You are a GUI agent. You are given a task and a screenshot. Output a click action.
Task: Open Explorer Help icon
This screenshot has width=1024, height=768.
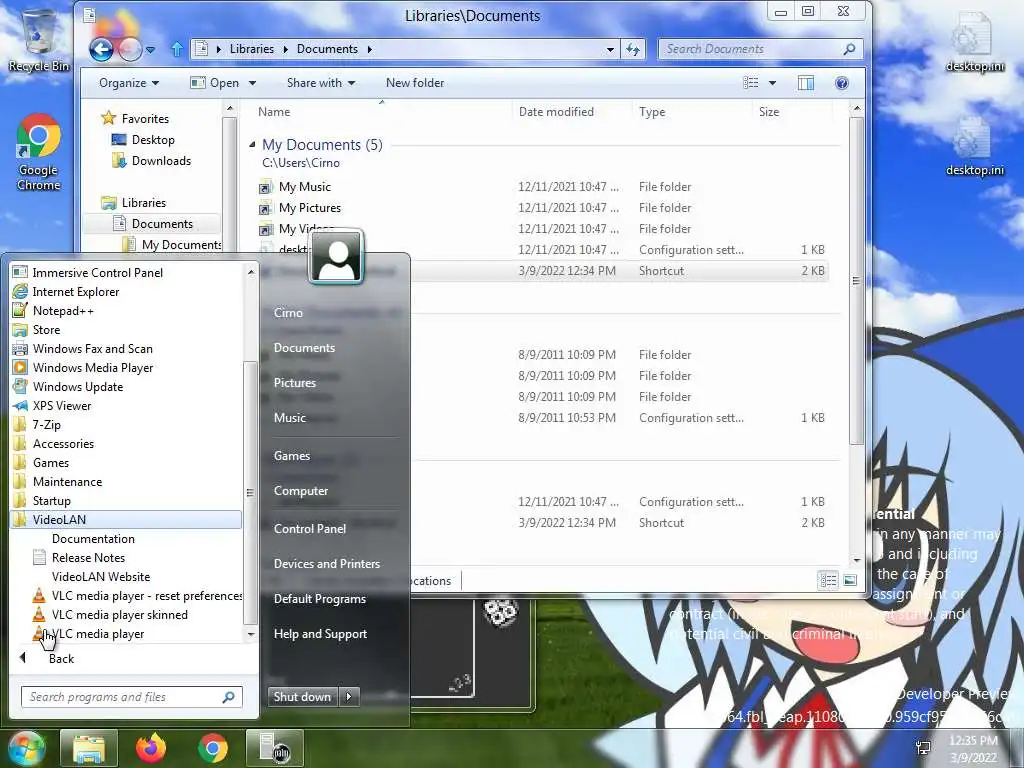(842, 83)
